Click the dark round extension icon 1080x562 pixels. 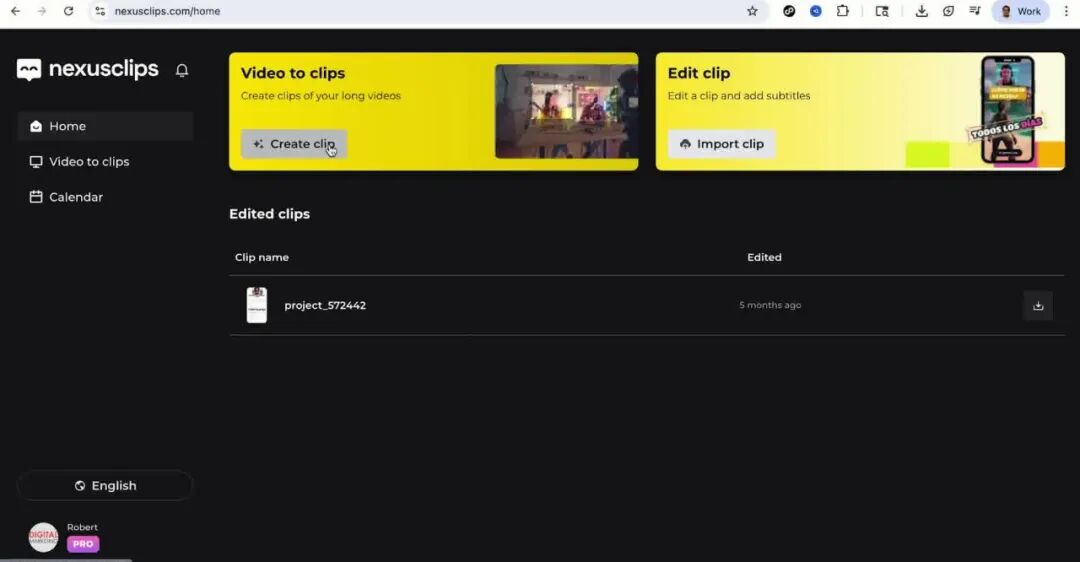(789, 11)
